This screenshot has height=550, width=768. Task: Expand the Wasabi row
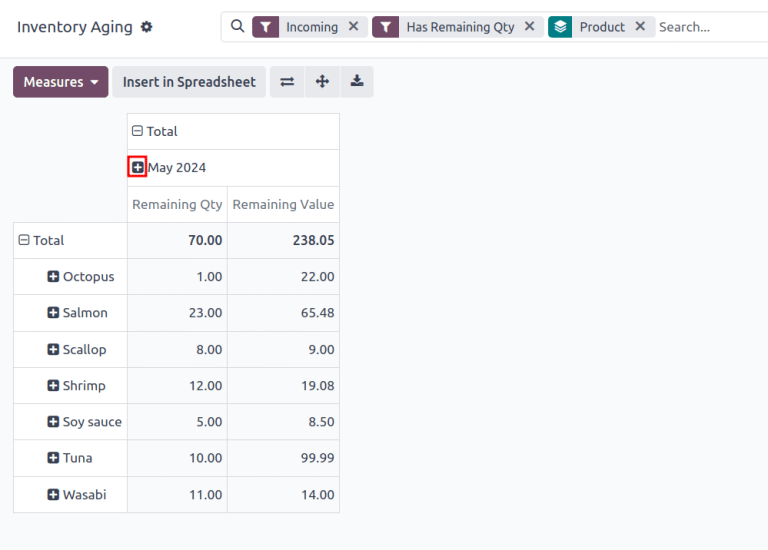(54, 495)
